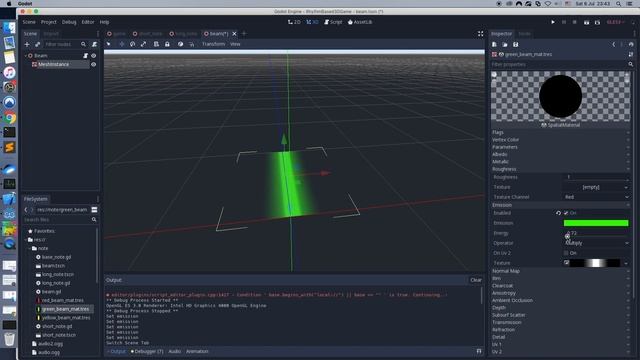Switch to Script workspace
The width and height of the screenshot is (640, 360).
point(333,22)
